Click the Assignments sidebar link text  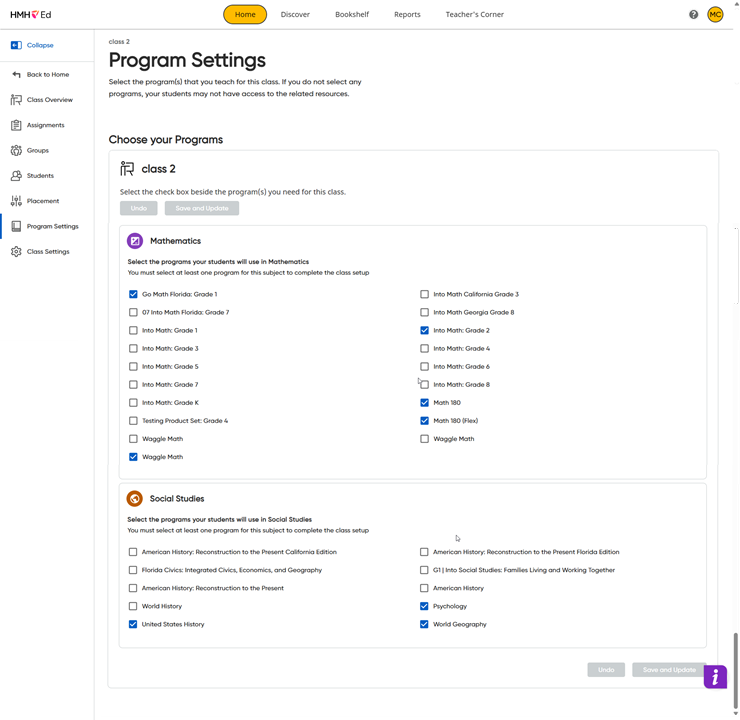[45, 125]
